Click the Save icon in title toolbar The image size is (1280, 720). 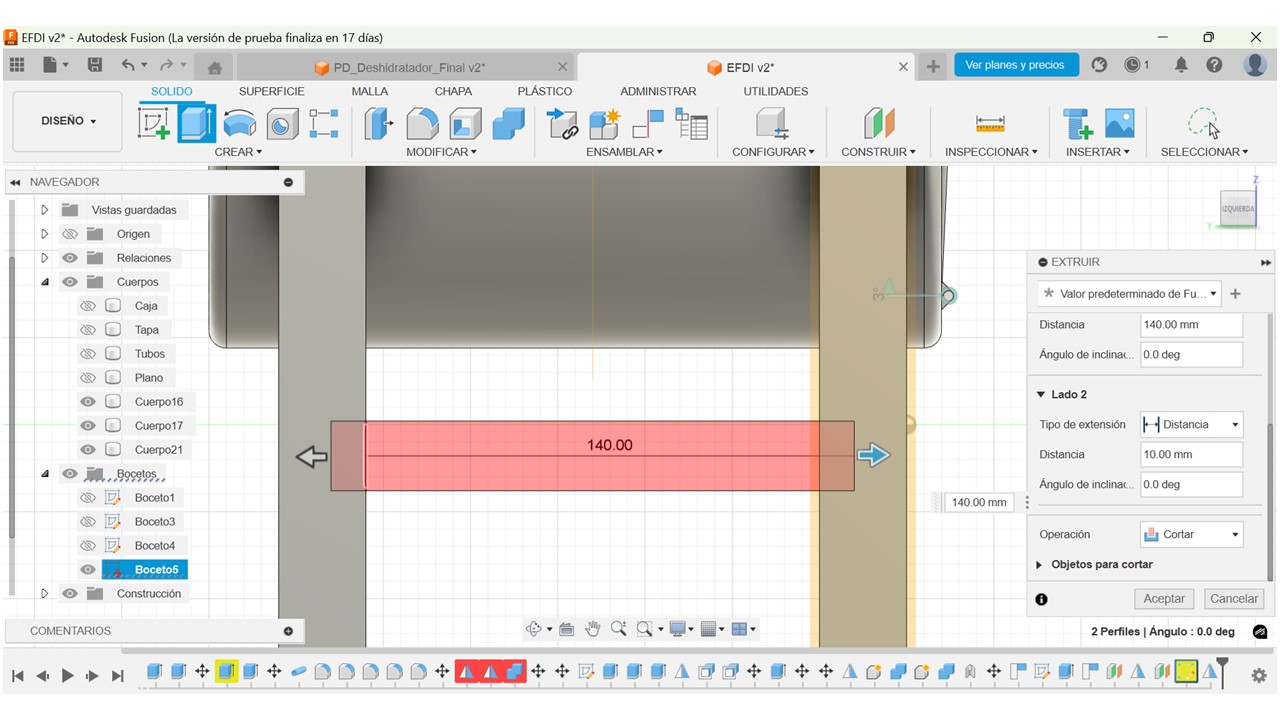pos(95,65)
